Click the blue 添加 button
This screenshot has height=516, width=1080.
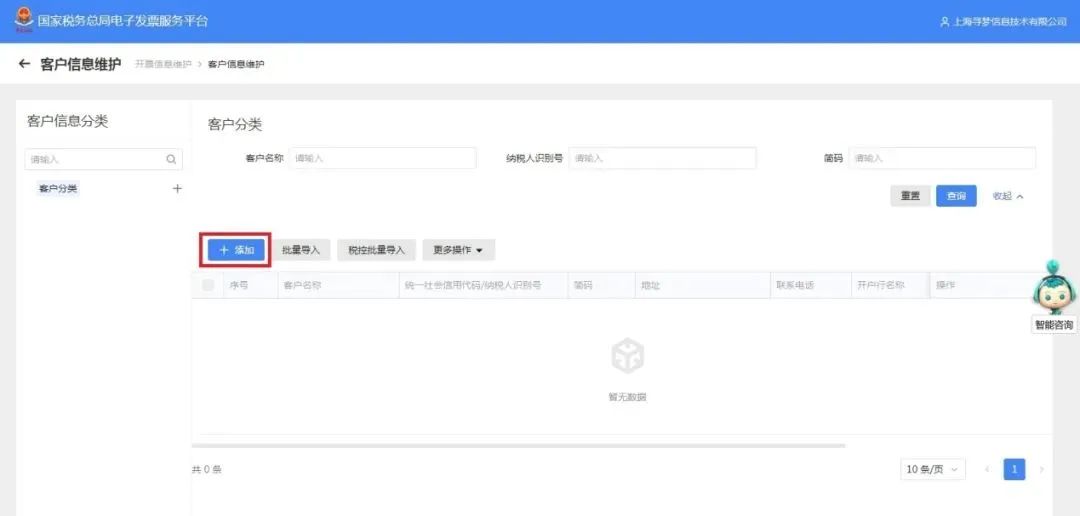tap(237, 250)
